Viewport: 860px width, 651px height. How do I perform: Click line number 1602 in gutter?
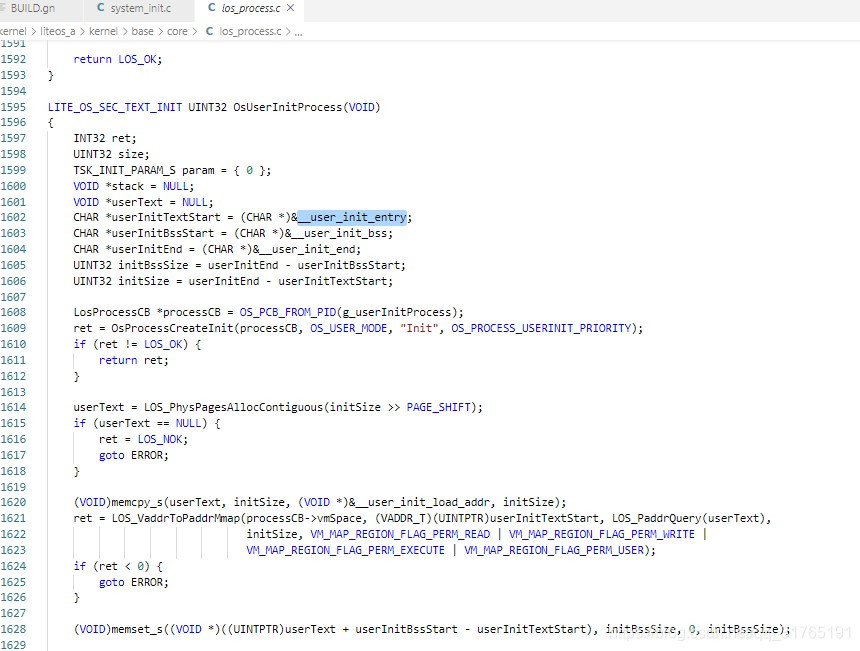13,217
